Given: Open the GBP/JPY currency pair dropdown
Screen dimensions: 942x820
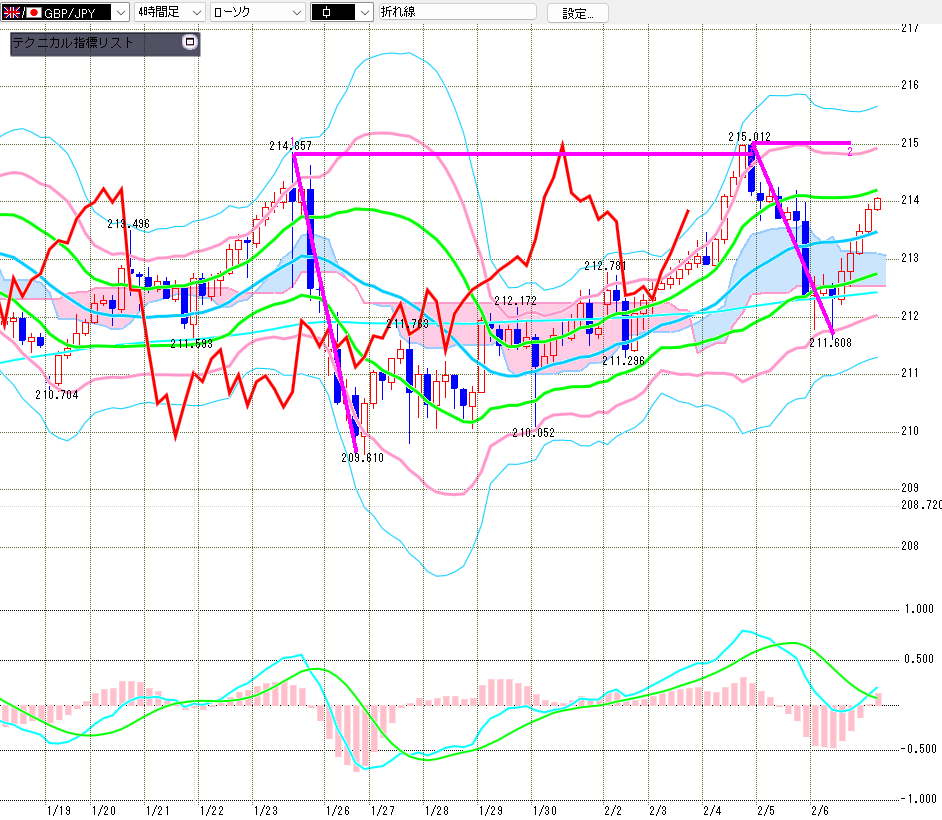Looking at the screenshot, I should coord(119,12).
